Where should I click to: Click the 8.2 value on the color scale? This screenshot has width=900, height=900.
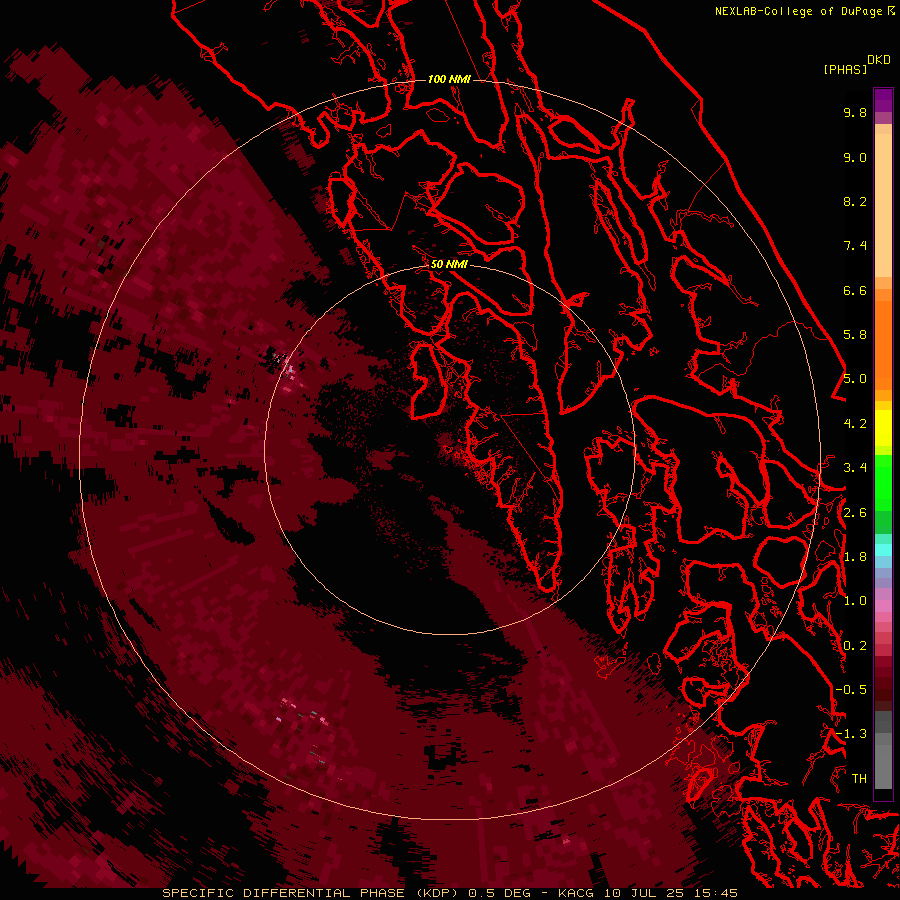coord(855,201)
